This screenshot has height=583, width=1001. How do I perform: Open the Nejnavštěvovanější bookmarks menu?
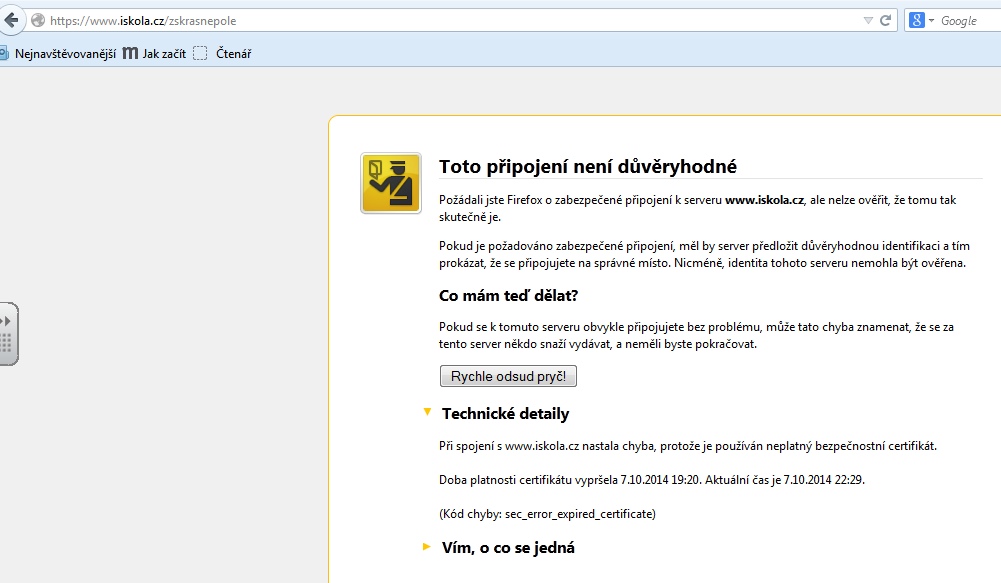[65, 53]
